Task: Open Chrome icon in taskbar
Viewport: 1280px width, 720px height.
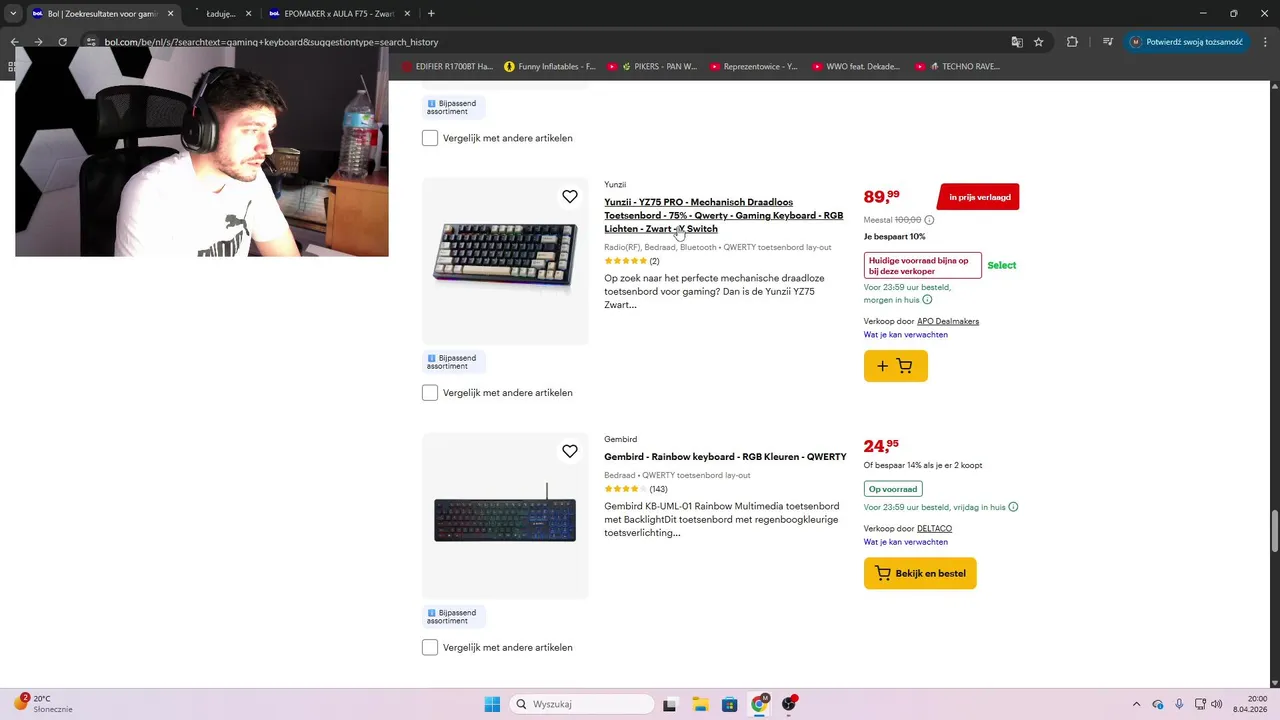Action: pyautogui.click(x=759, y=704)
